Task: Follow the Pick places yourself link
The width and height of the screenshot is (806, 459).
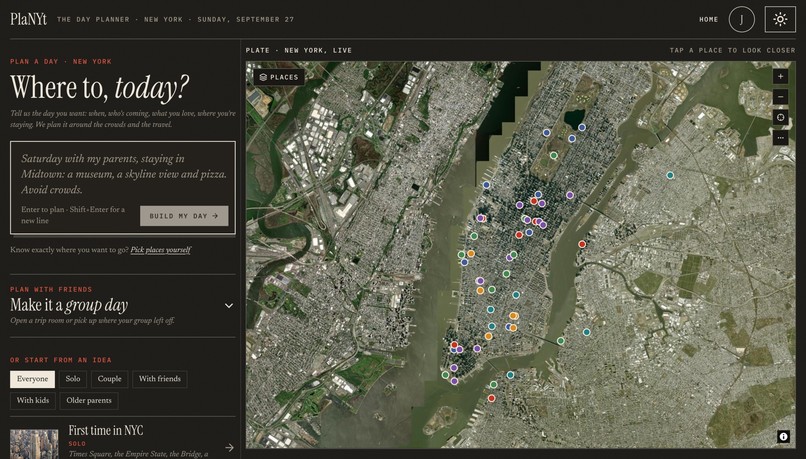Action: pos(160,250)
